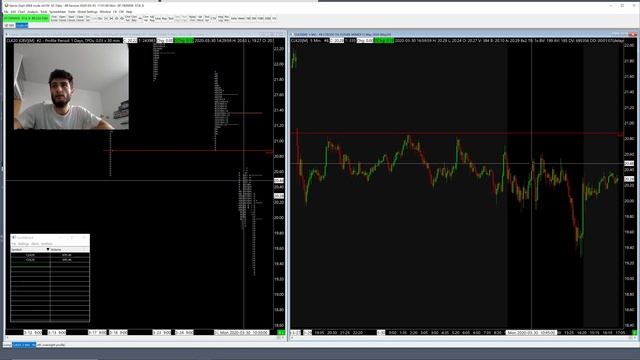Viewport: 640px width, 360px height.
Task: Open the Analysis menu
Action: click(32, 12)
